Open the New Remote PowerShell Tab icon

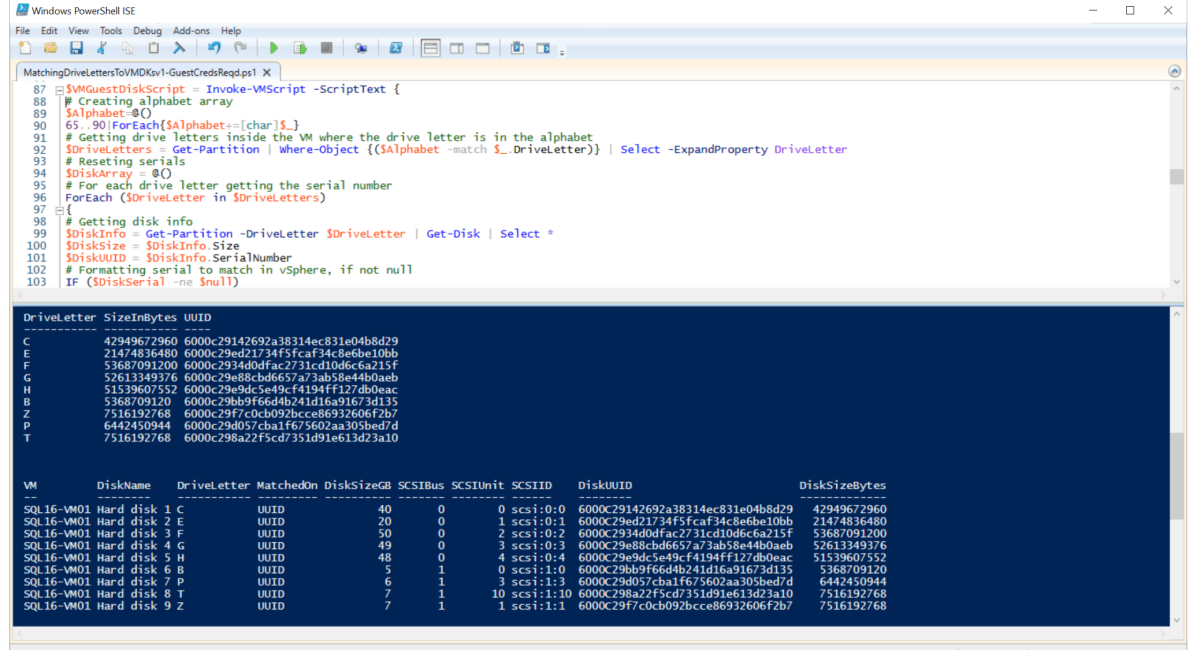(360, 47)
